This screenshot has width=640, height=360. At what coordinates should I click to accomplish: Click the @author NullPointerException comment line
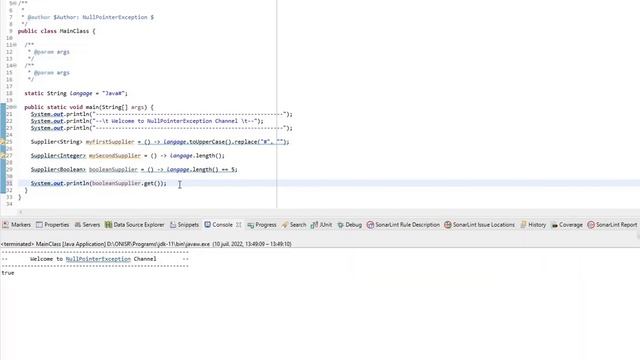click(88, 17)
